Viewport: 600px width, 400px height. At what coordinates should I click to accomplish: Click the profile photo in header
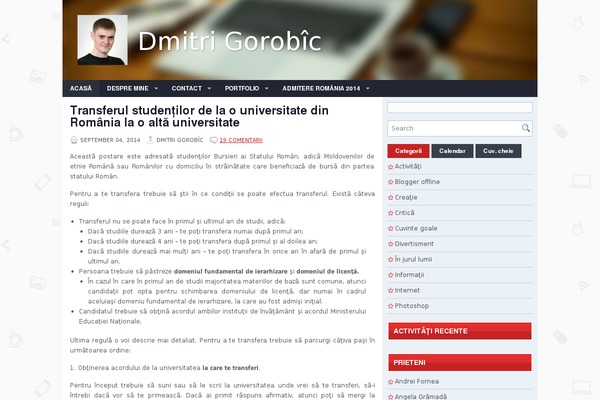(103, 40)
